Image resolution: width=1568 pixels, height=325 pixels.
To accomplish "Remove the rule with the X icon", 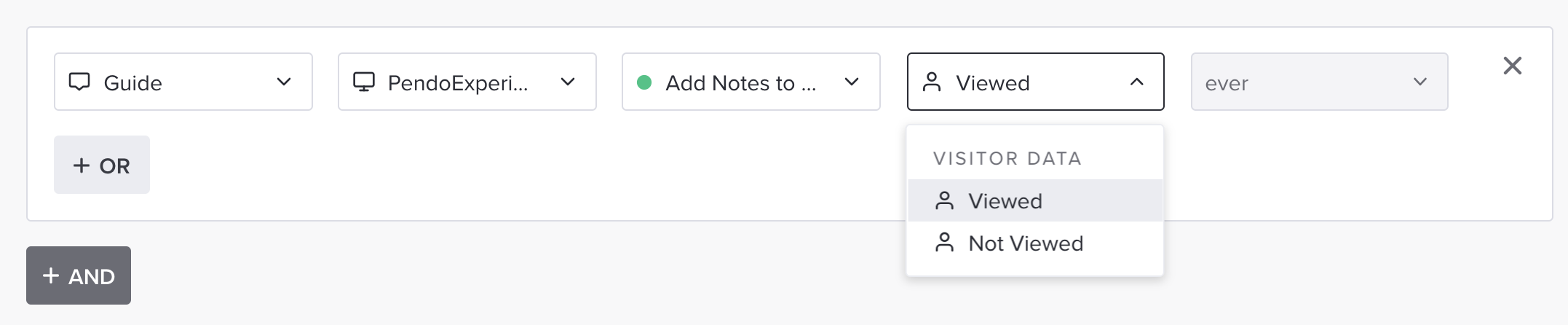I will coord(1513,66).
